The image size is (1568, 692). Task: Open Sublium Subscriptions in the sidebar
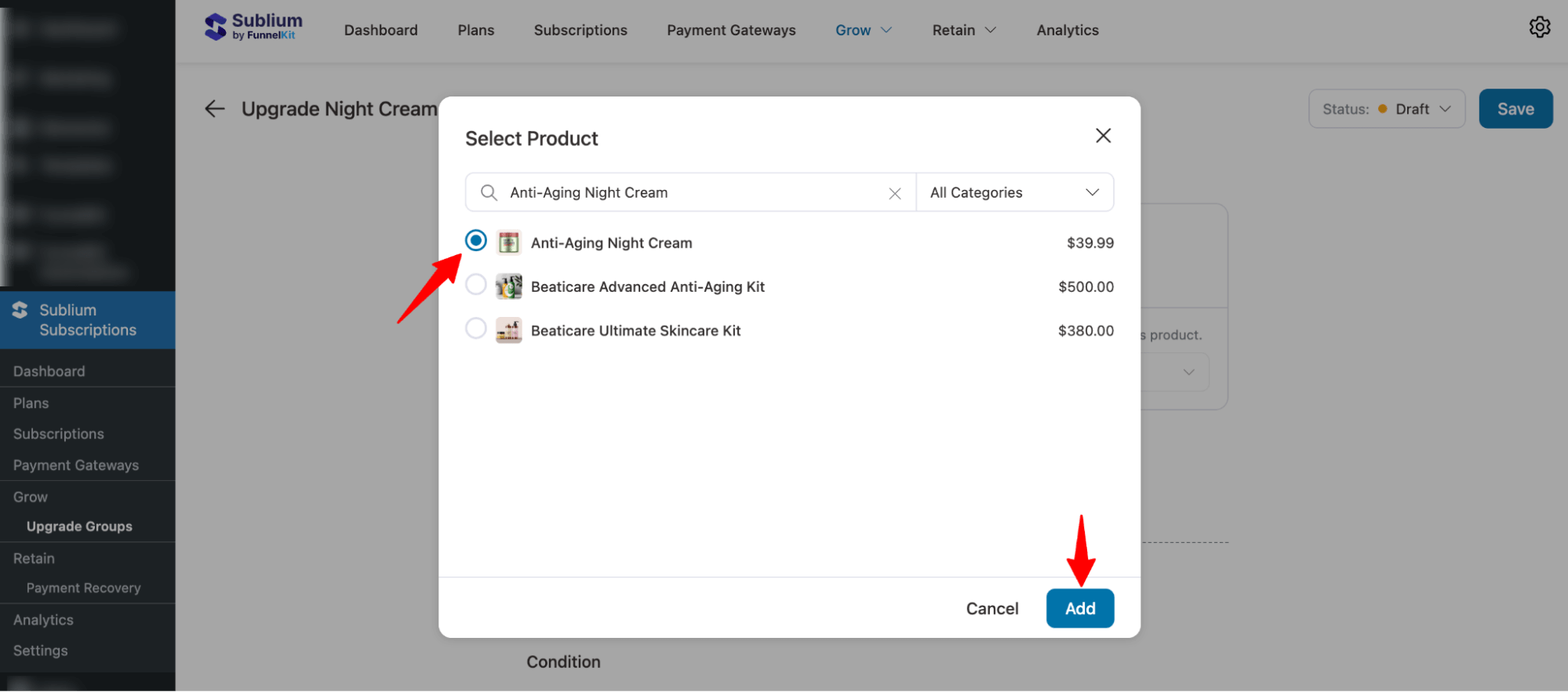coord(87,320)
